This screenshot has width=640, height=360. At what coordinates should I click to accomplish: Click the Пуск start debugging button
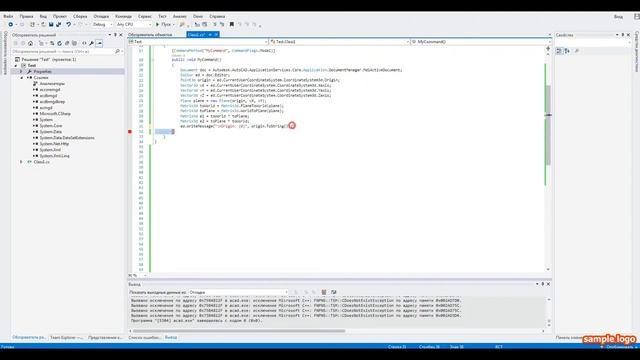(x=163, y=24)
